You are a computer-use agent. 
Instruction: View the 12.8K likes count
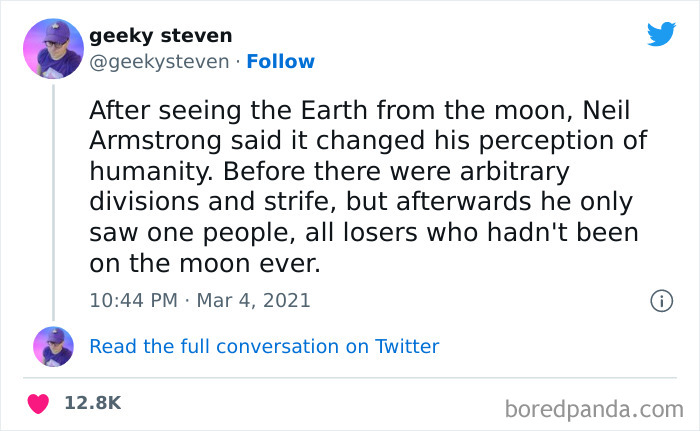[92, 403]
